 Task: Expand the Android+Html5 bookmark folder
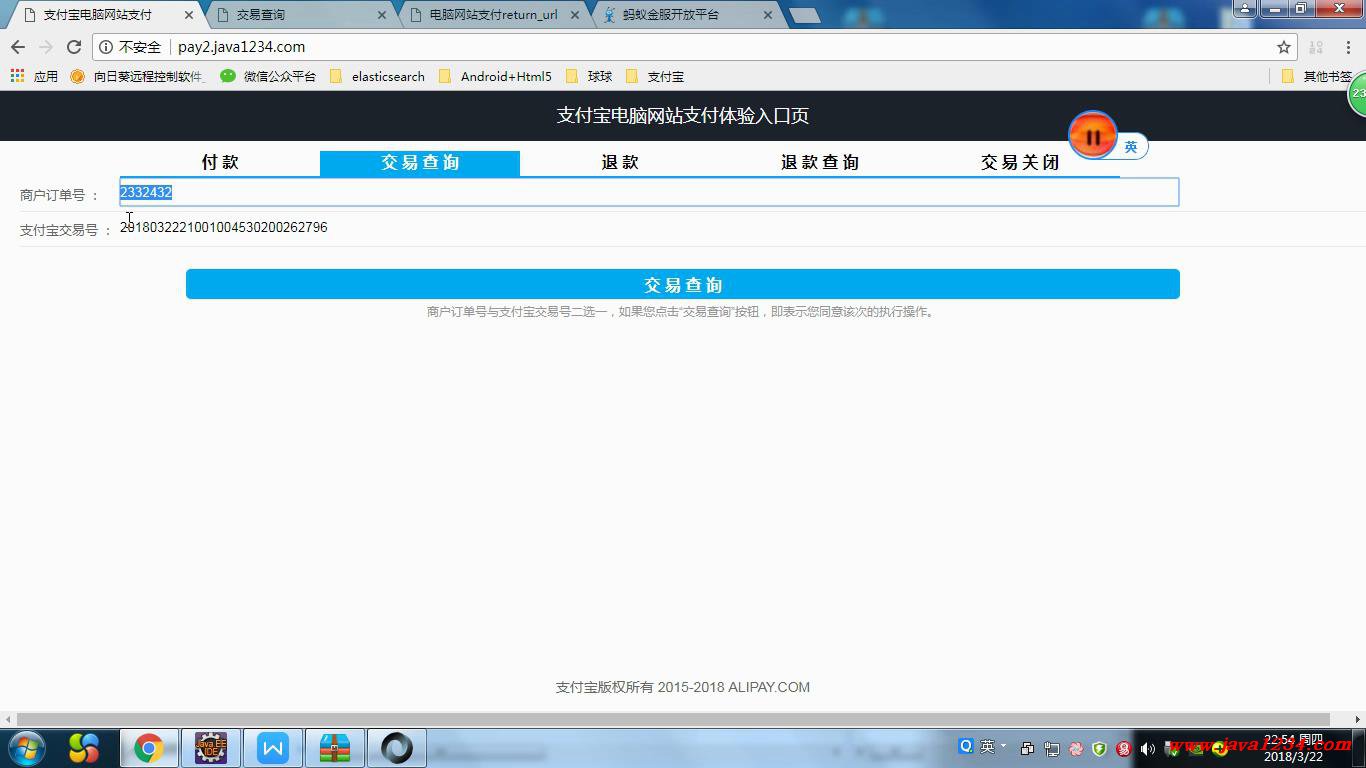(x=495, y=76)
